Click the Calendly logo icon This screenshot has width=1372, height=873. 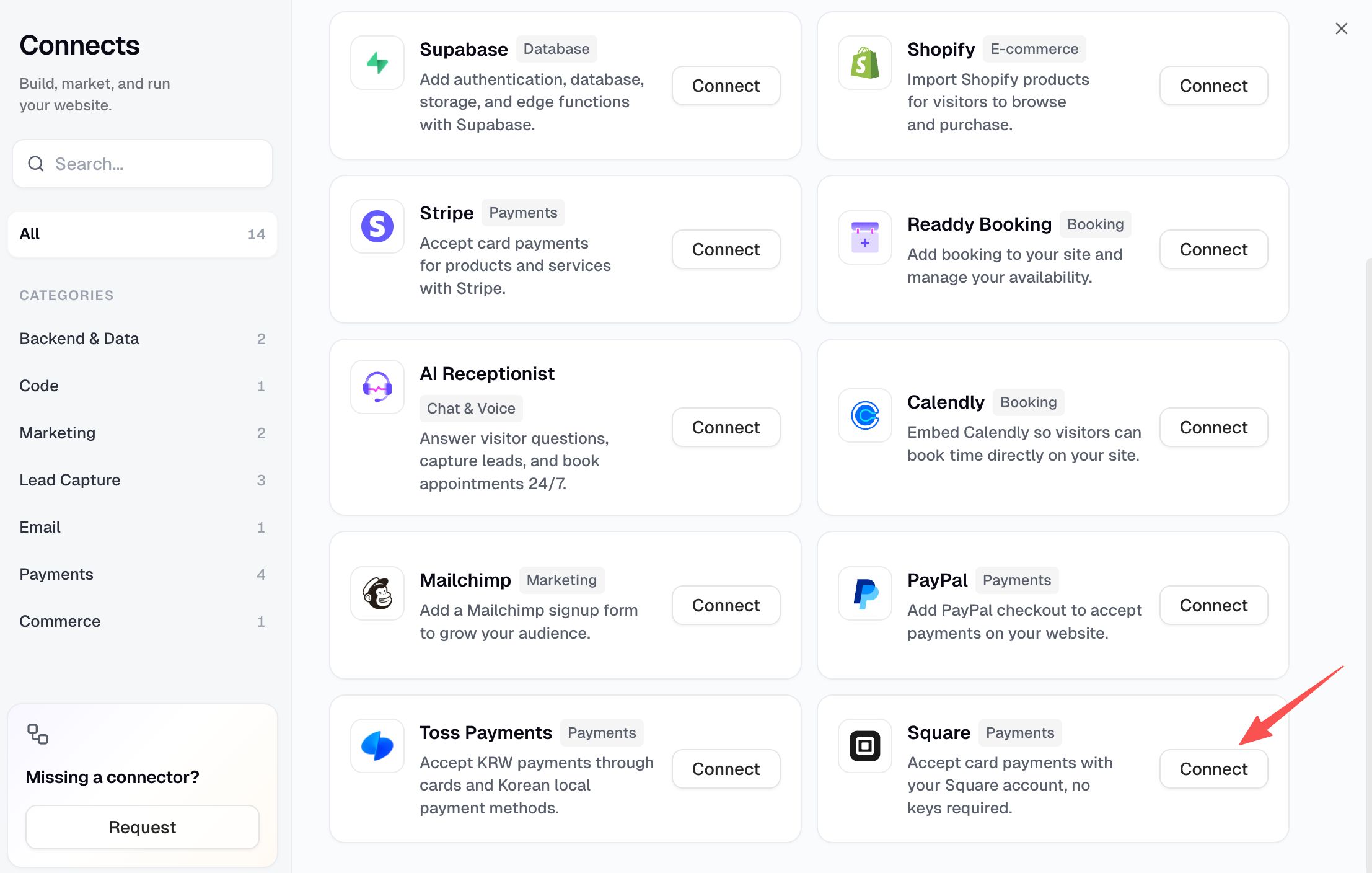[x=865, y=415]
